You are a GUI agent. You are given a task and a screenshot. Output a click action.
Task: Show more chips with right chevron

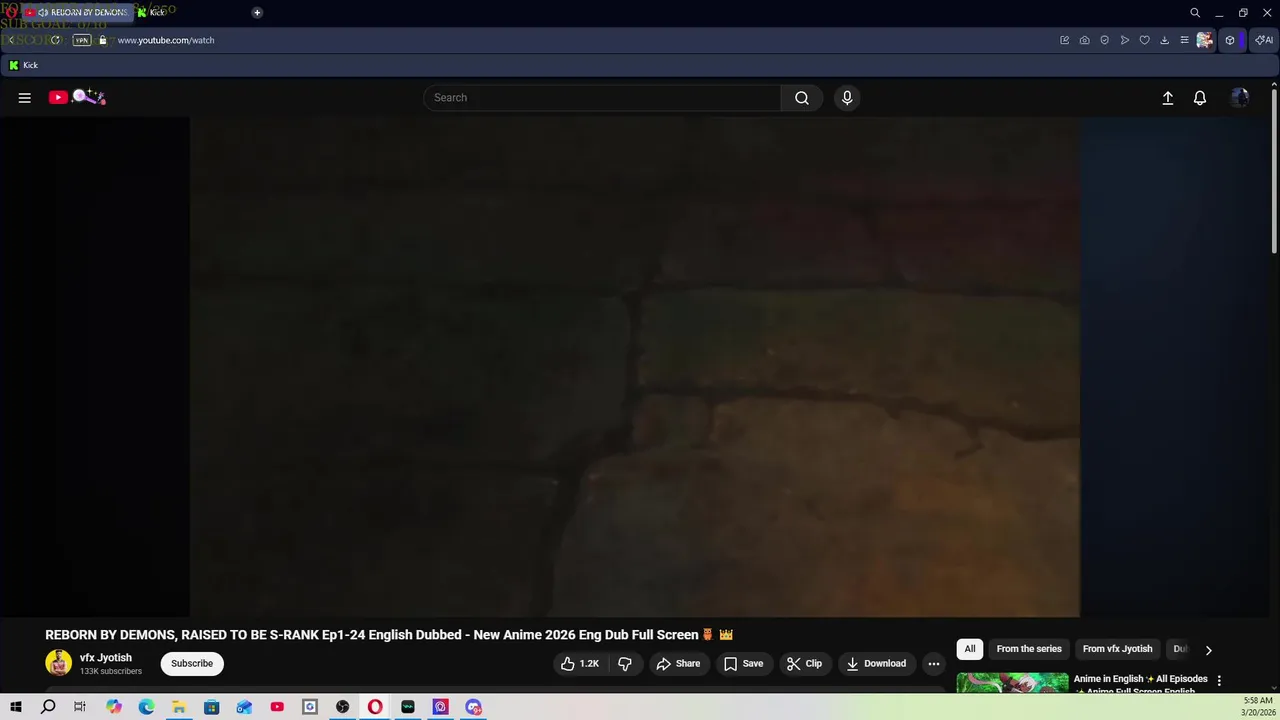point(1208,650)
